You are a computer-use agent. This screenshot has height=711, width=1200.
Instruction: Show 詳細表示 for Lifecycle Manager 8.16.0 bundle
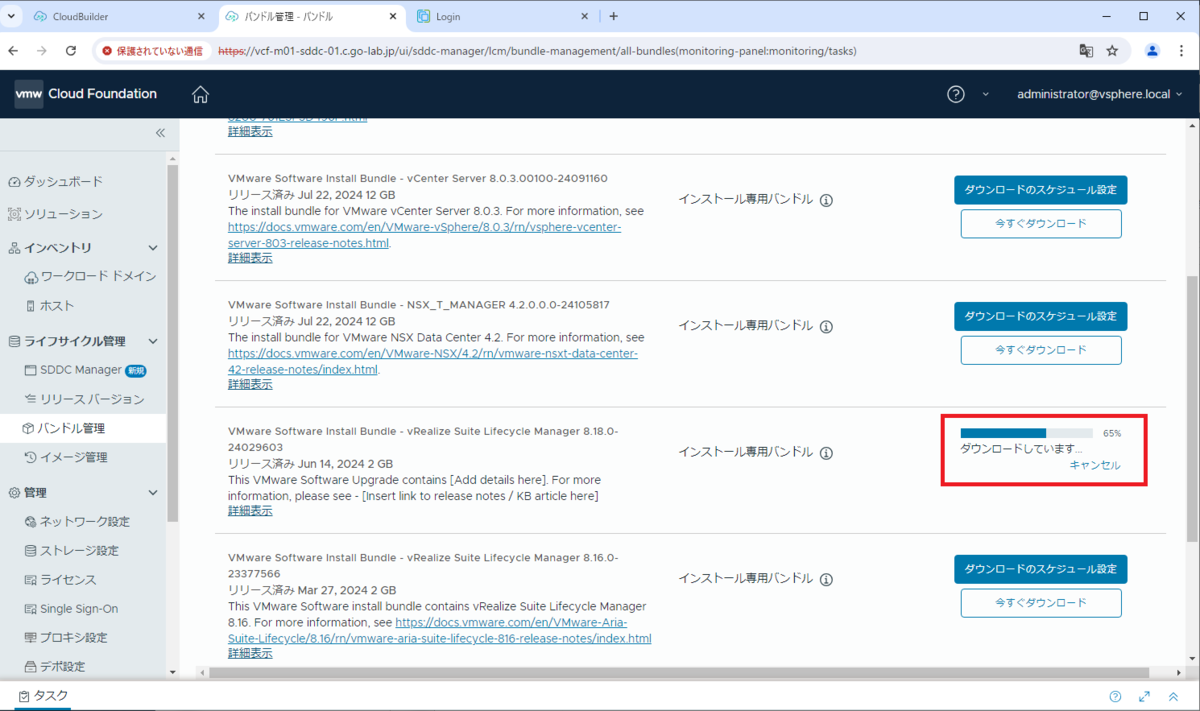[x=250, y=653]
